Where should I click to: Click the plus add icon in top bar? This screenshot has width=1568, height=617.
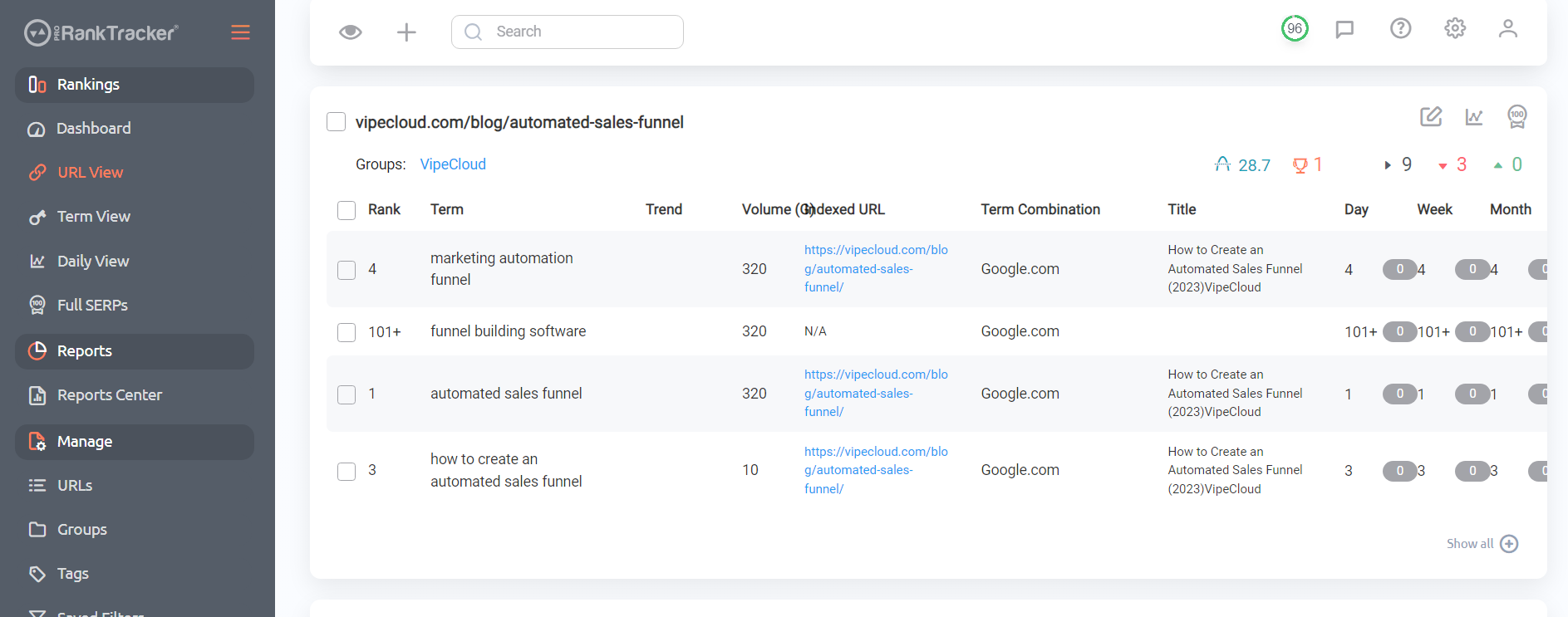(x=406, y=32)
